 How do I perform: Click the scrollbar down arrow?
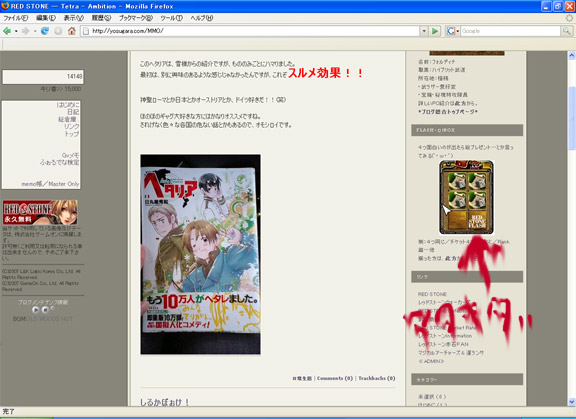(572, 401)
